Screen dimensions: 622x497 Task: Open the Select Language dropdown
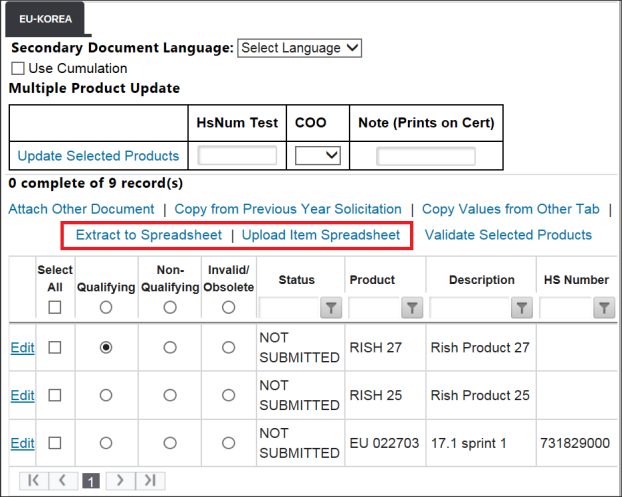[x=299, y=48]
